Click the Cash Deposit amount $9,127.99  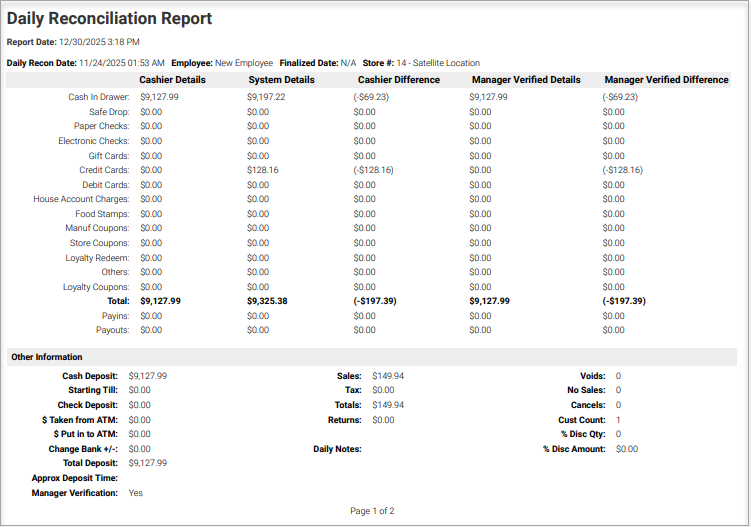(148, 376)
